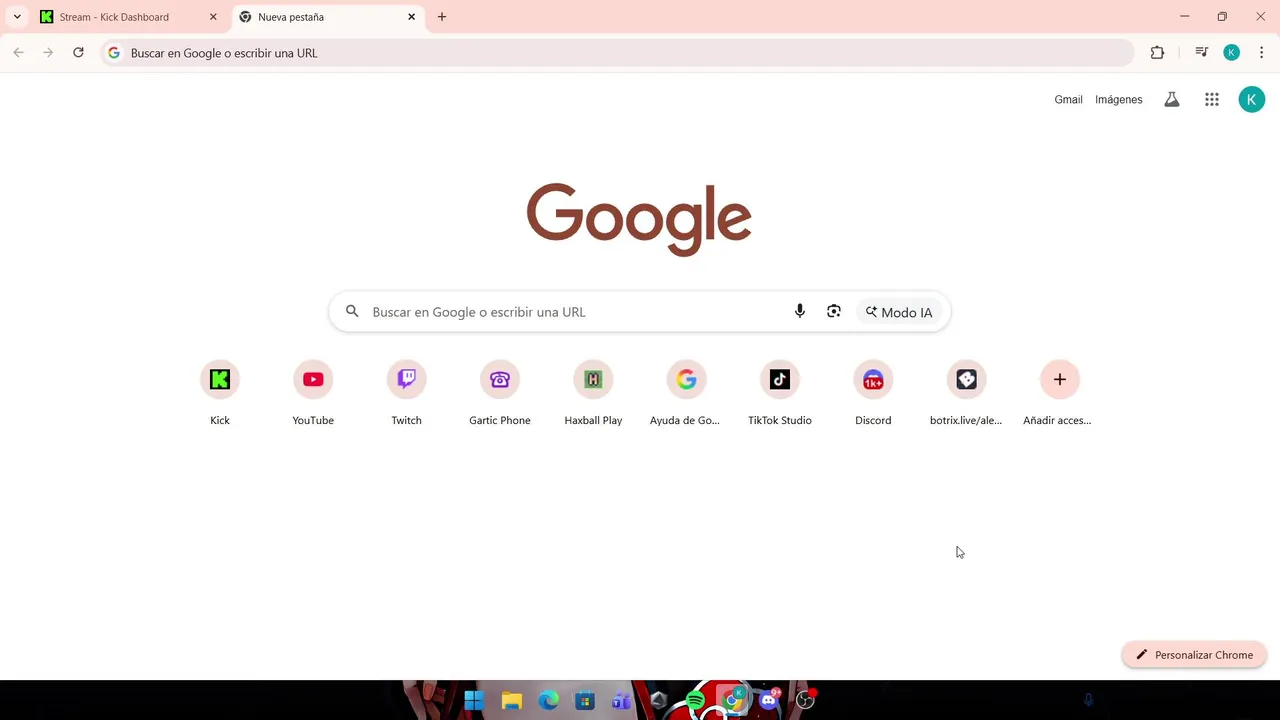Open the Google apps grid

(1212, 99)
